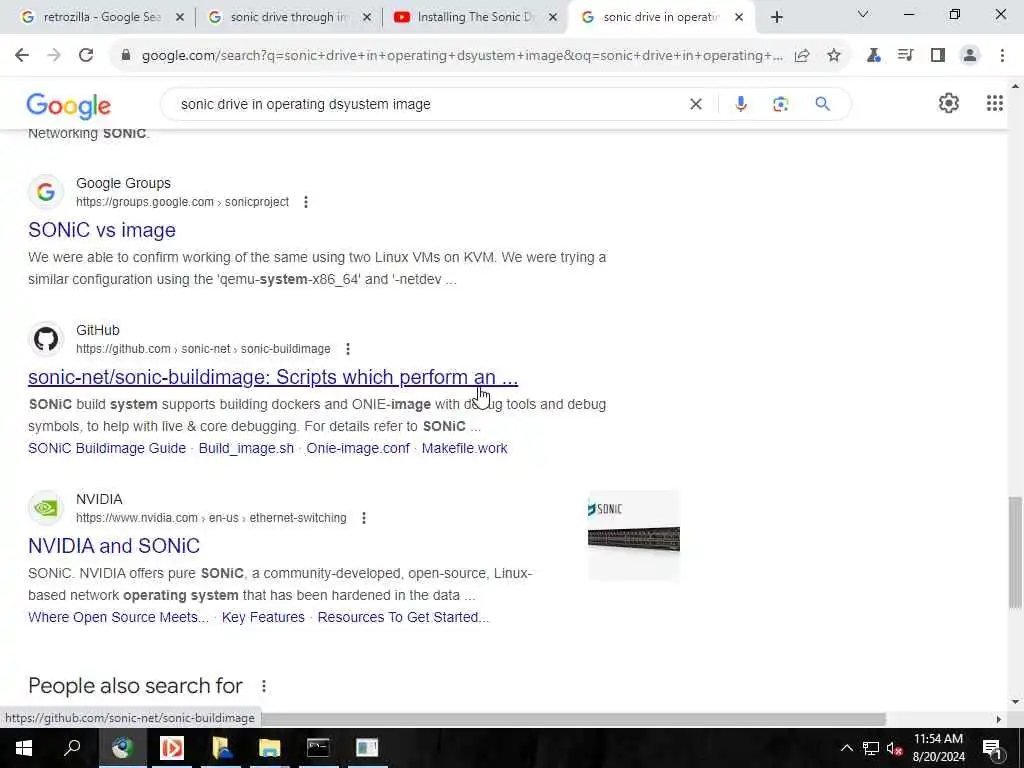Screen dimensions: 1024x768
Task: Share this page via address bar icon
Action: 802,56
